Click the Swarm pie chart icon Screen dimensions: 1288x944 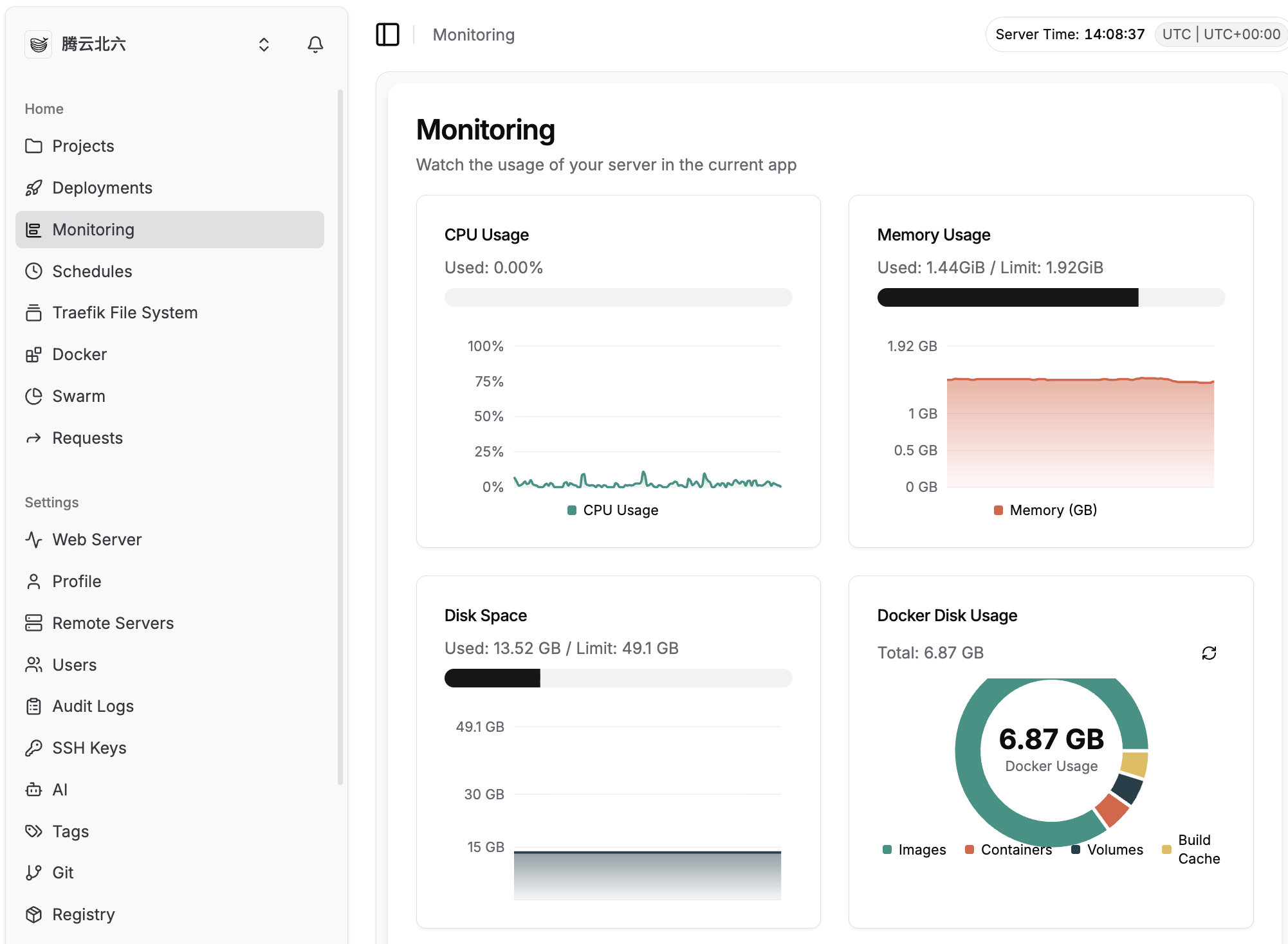pos(33,396)
